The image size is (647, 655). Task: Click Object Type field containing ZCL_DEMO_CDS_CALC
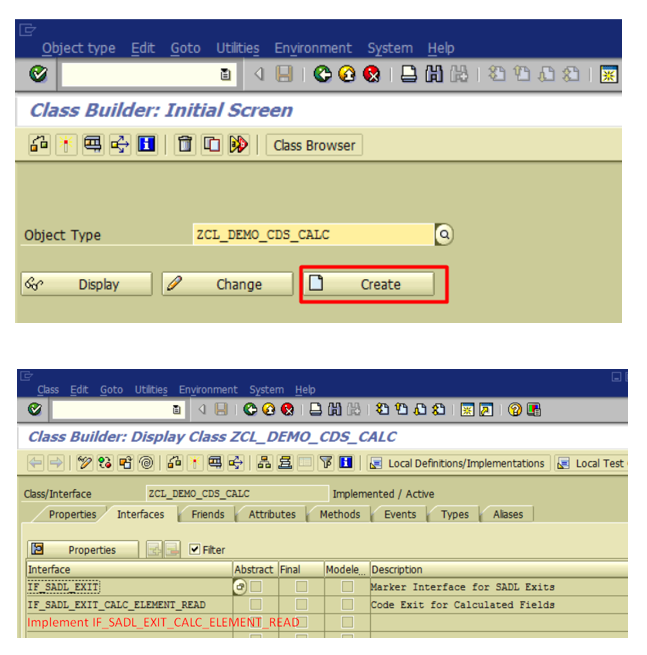pyautogui.click(x=313, y=234)
